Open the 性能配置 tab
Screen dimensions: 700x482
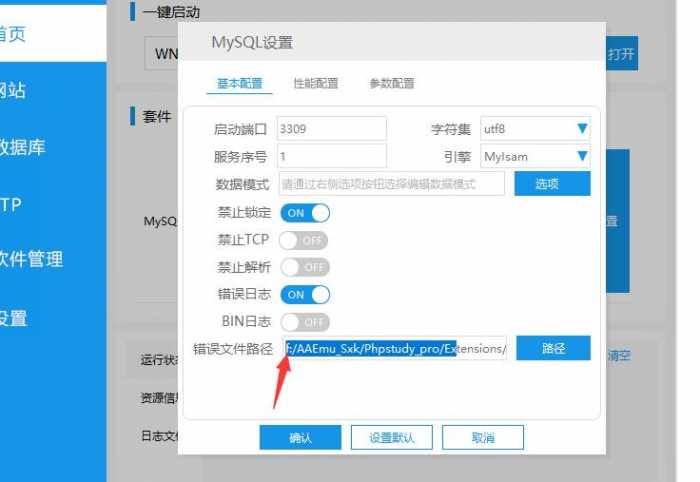[316, 84]
